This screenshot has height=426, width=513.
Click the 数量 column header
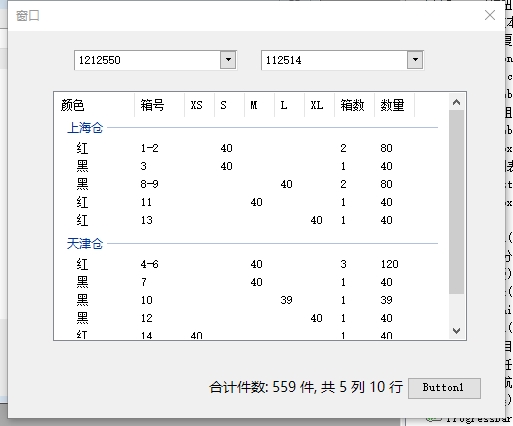(394, 105)
